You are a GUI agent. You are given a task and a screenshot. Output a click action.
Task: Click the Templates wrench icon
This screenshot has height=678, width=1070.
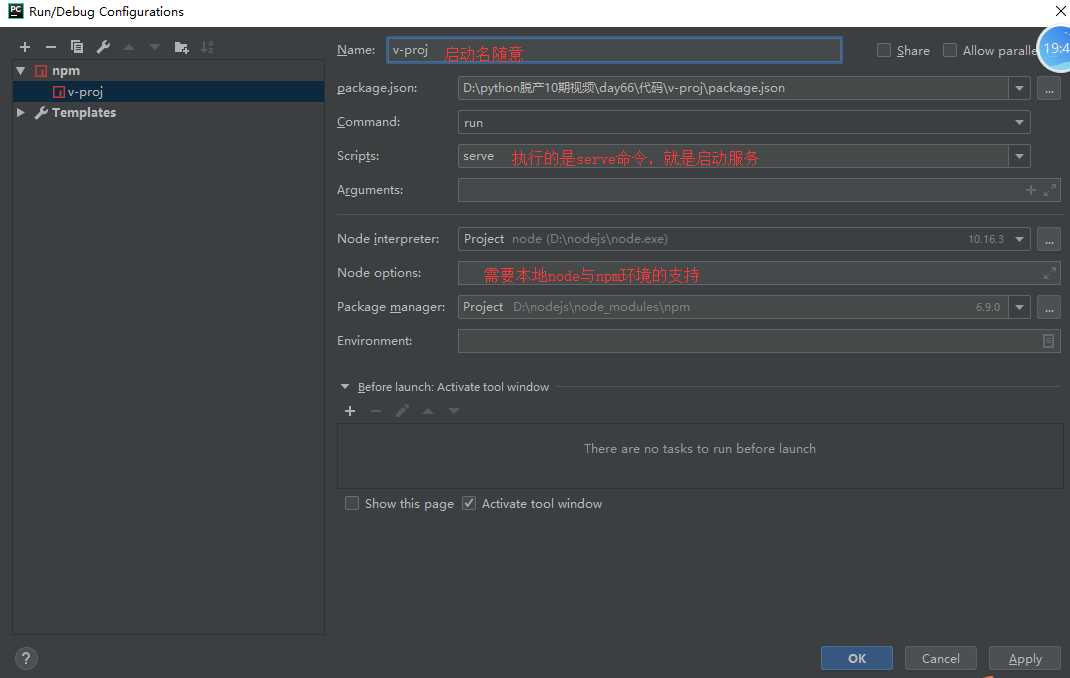coord(41,113)
